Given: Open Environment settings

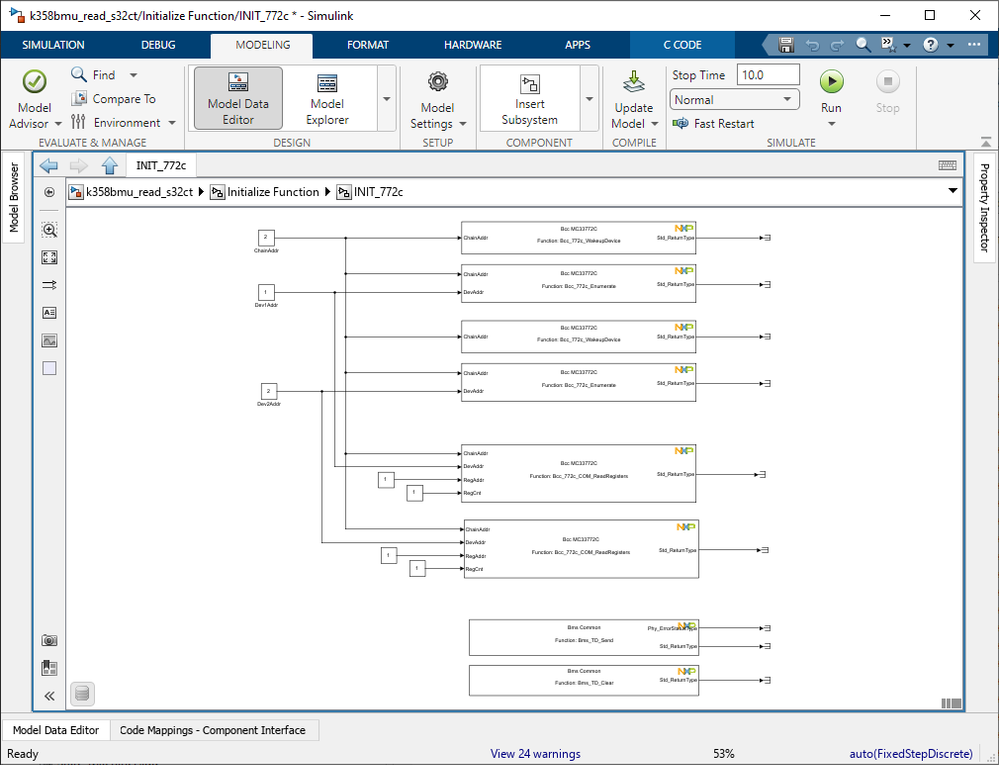Looking at the screenshot, I should point(116,122).
